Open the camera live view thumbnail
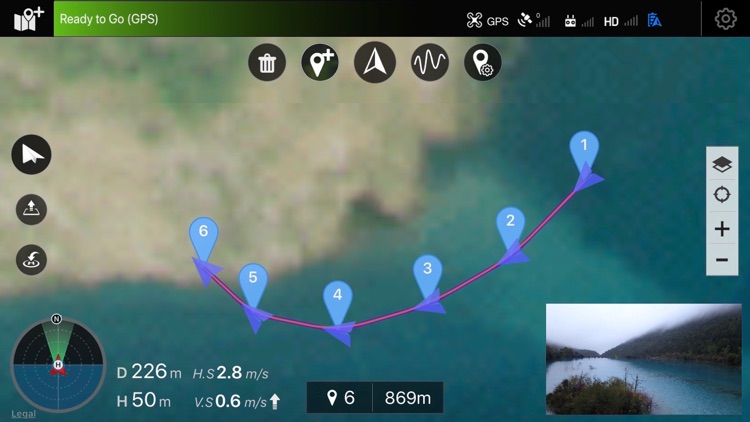 tap(644, 359)
